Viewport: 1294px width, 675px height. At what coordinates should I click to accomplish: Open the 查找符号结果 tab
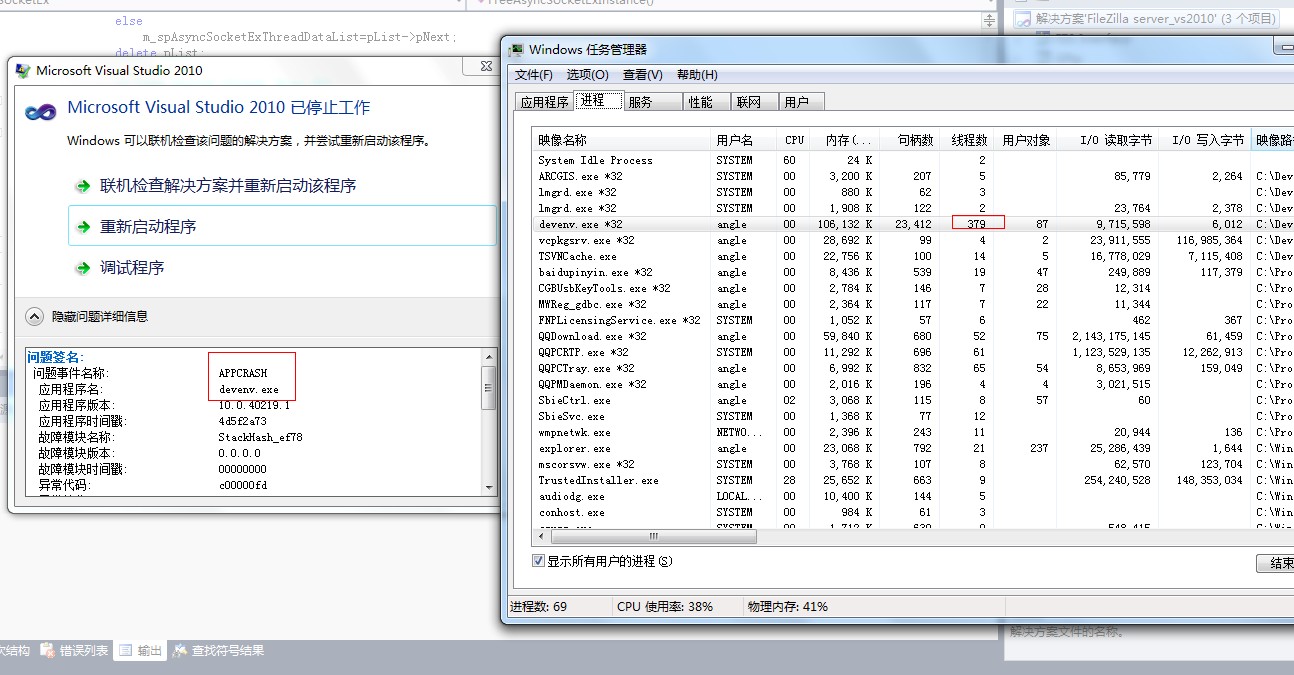coord(219,651)
